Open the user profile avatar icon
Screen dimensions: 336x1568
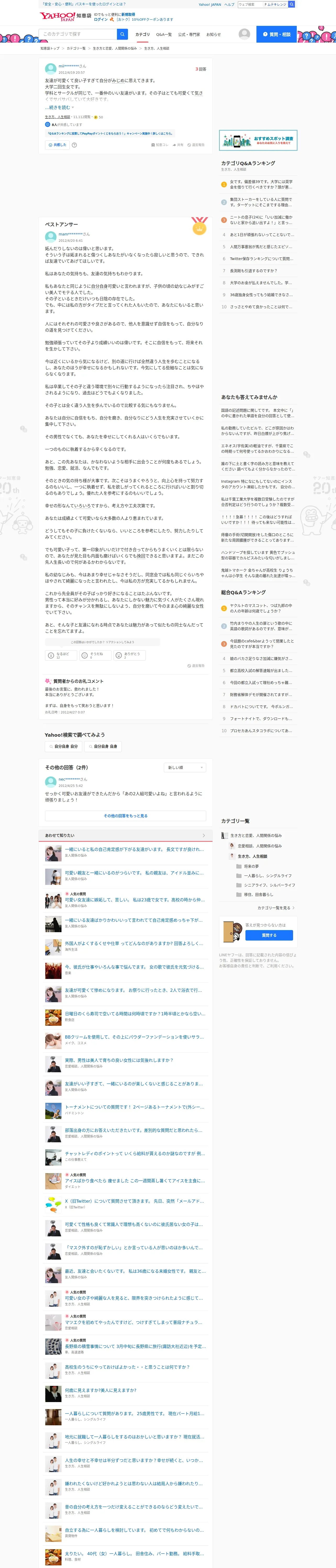[x=244, y=34]
